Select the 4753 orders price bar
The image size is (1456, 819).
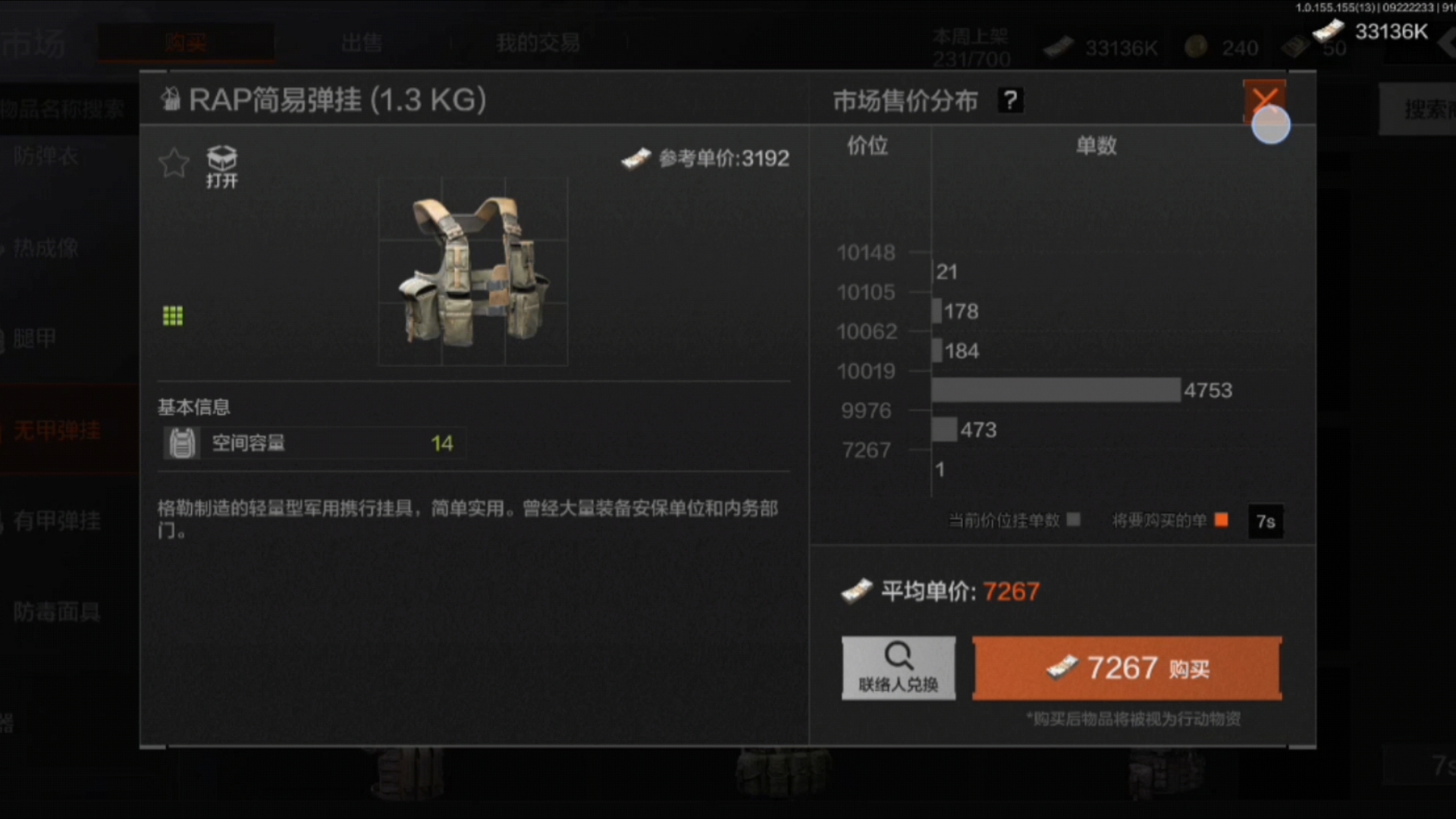(1056, 390)
